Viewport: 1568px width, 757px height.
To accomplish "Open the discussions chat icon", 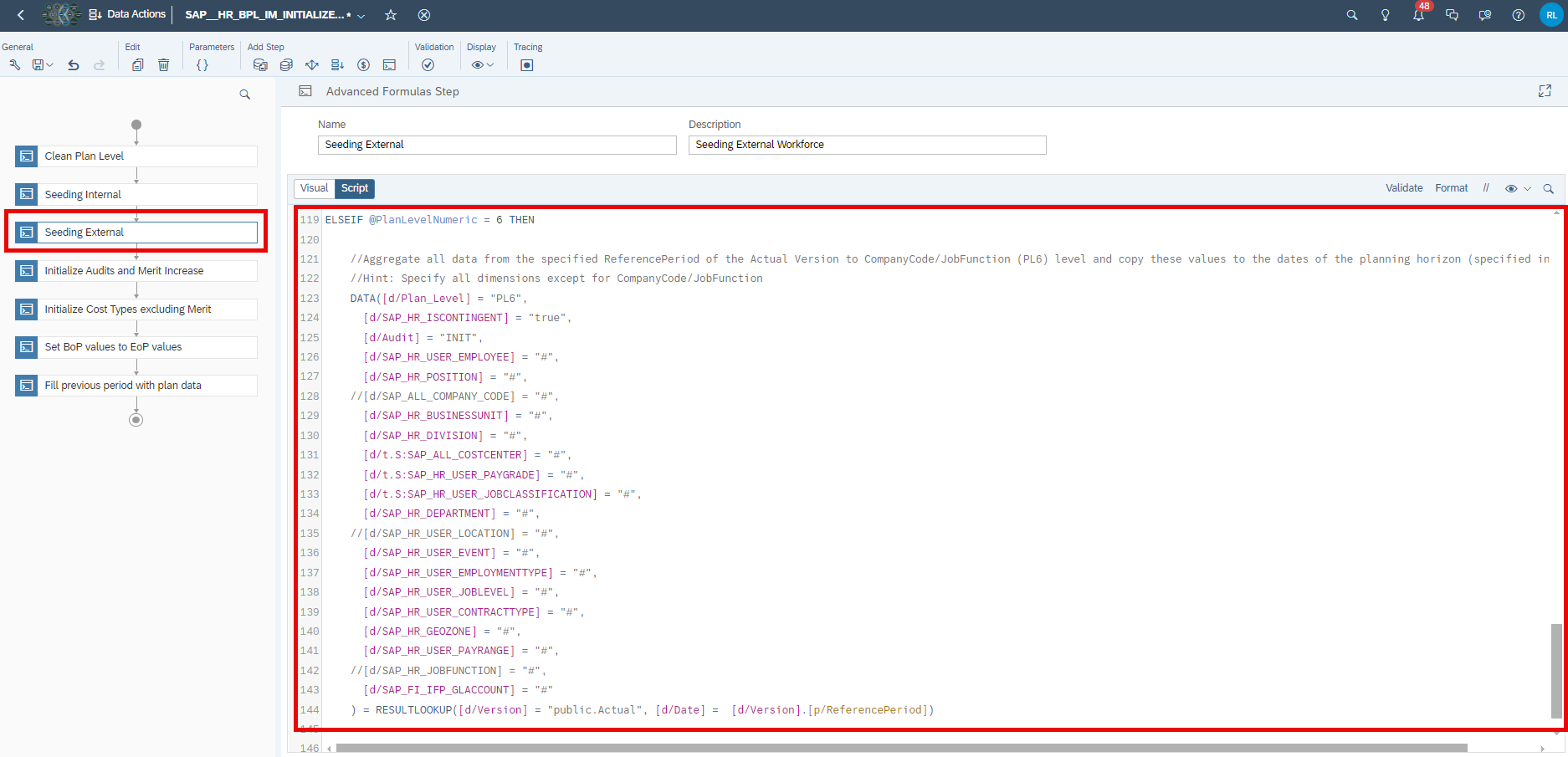I will [1452, 15].
